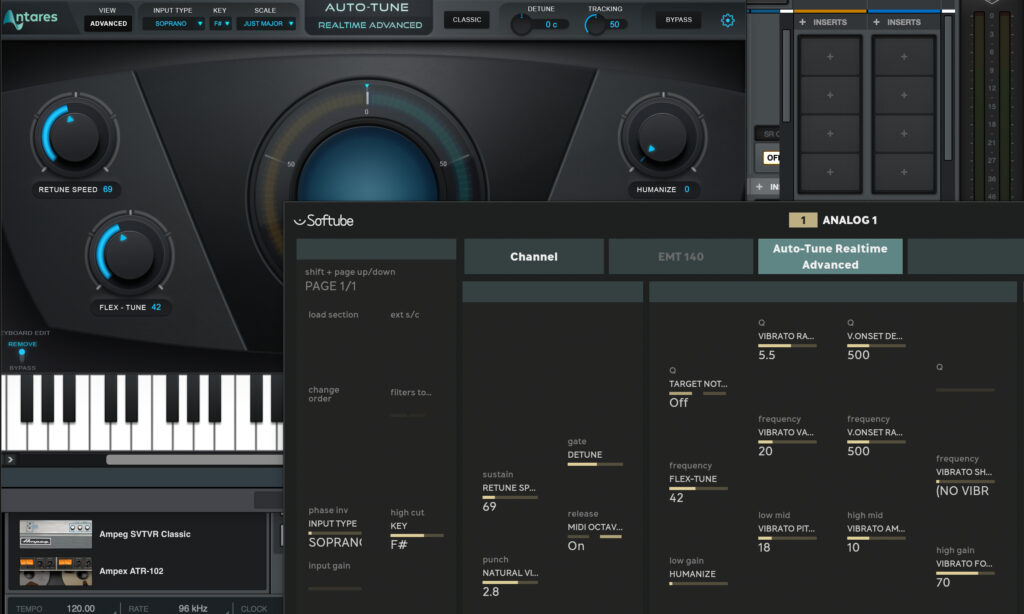Click the KEY F# slider in Softube panel

point(417,536)
